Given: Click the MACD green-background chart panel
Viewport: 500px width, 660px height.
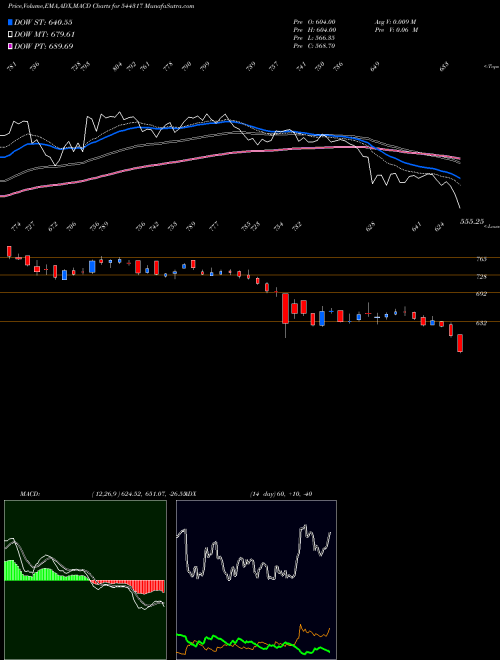Looking at the screenshot, I should tap(85, 580).
